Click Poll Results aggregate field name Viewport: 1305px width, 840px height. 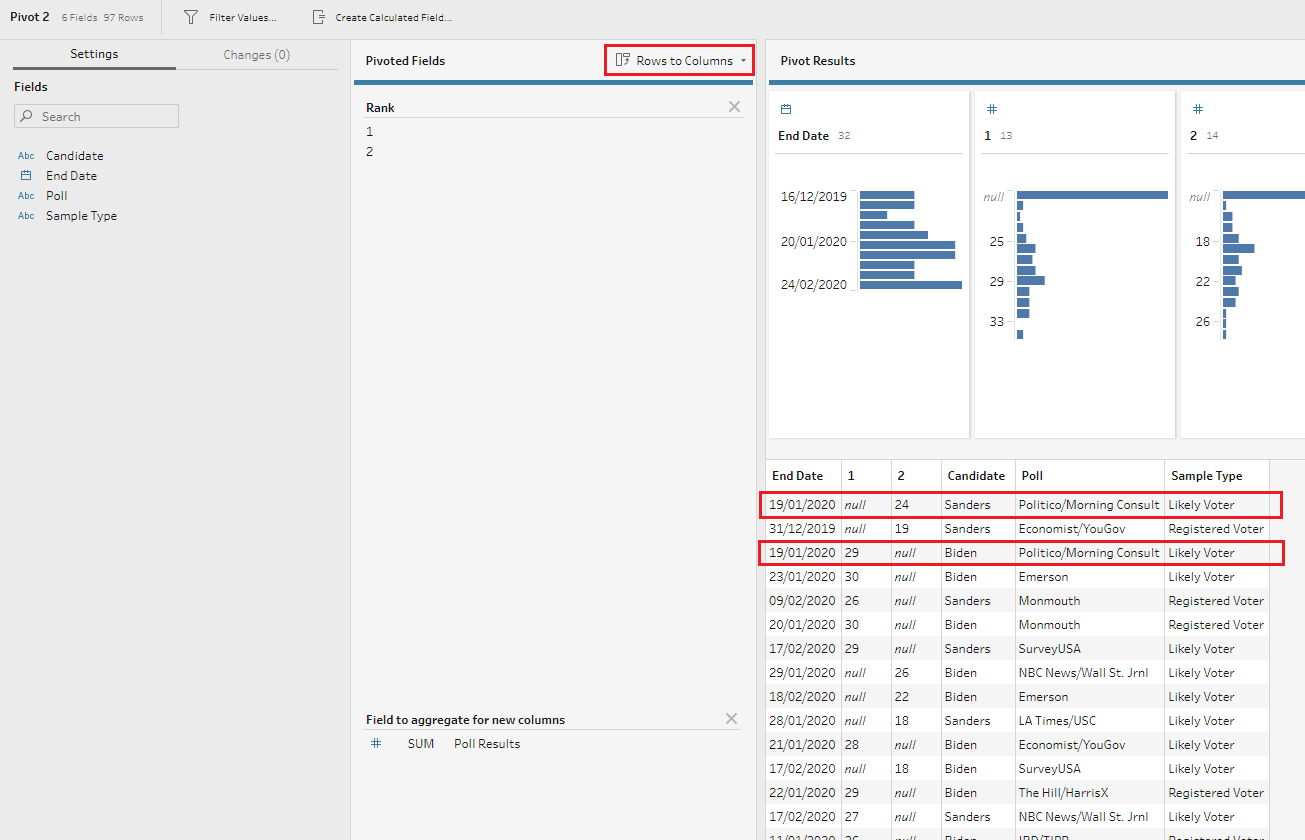pos(487,744)
